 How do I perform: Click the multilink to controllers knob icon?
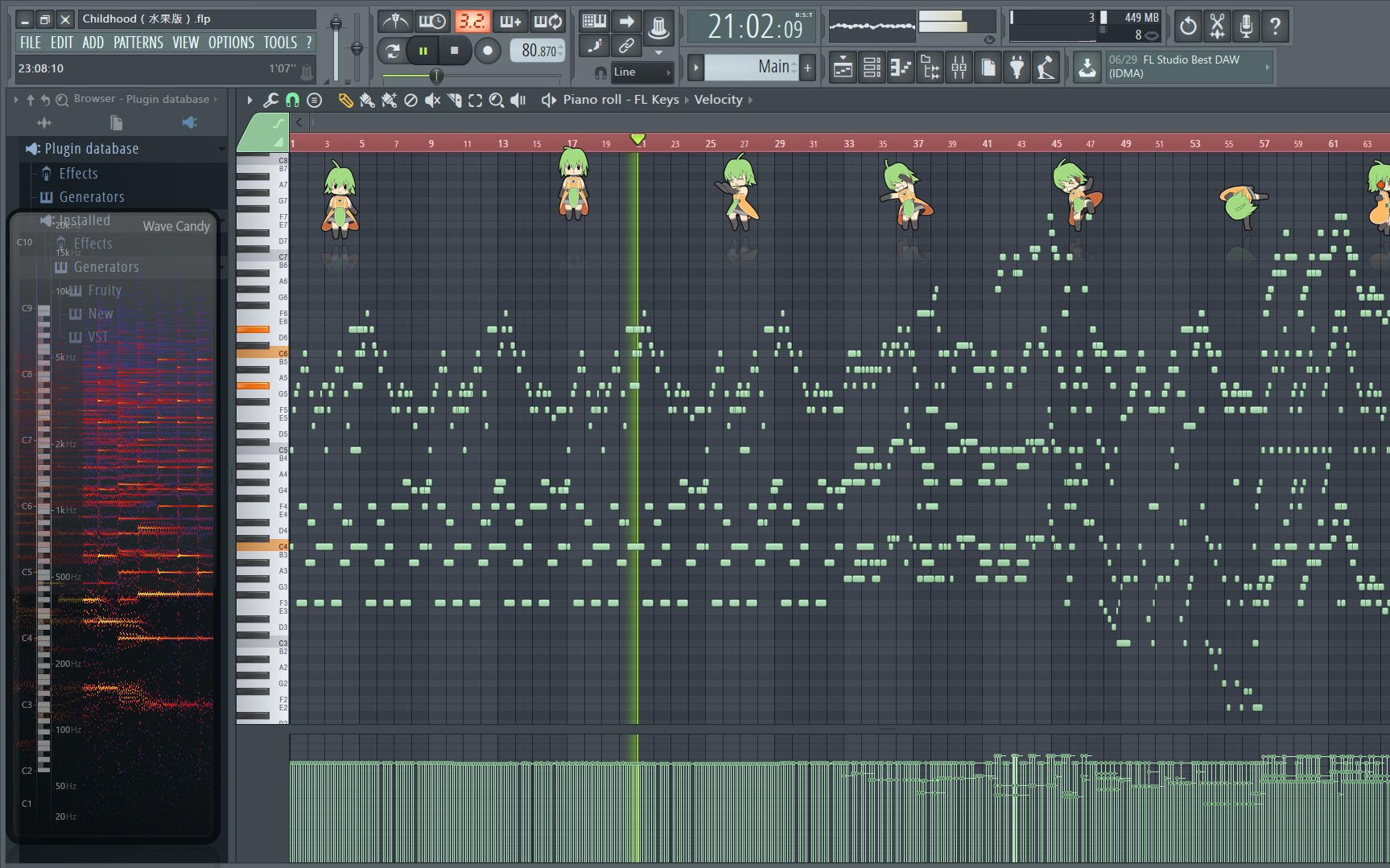tap(659, 28)
